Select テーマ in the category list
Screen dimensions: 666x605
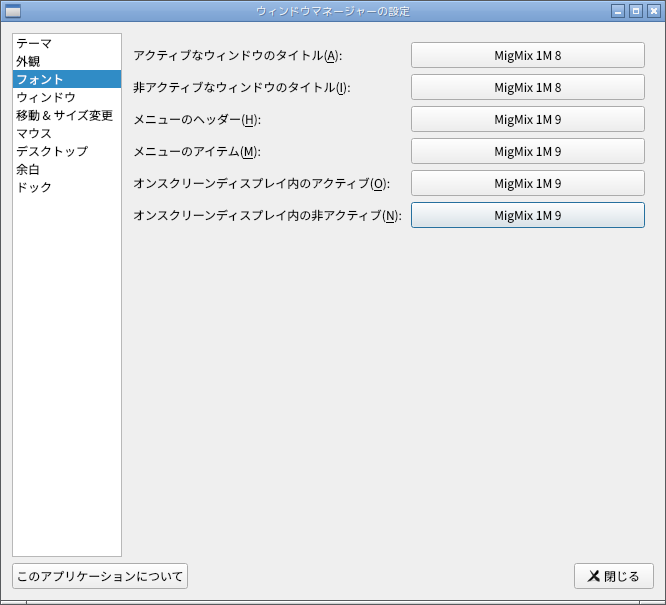(67, 43)
